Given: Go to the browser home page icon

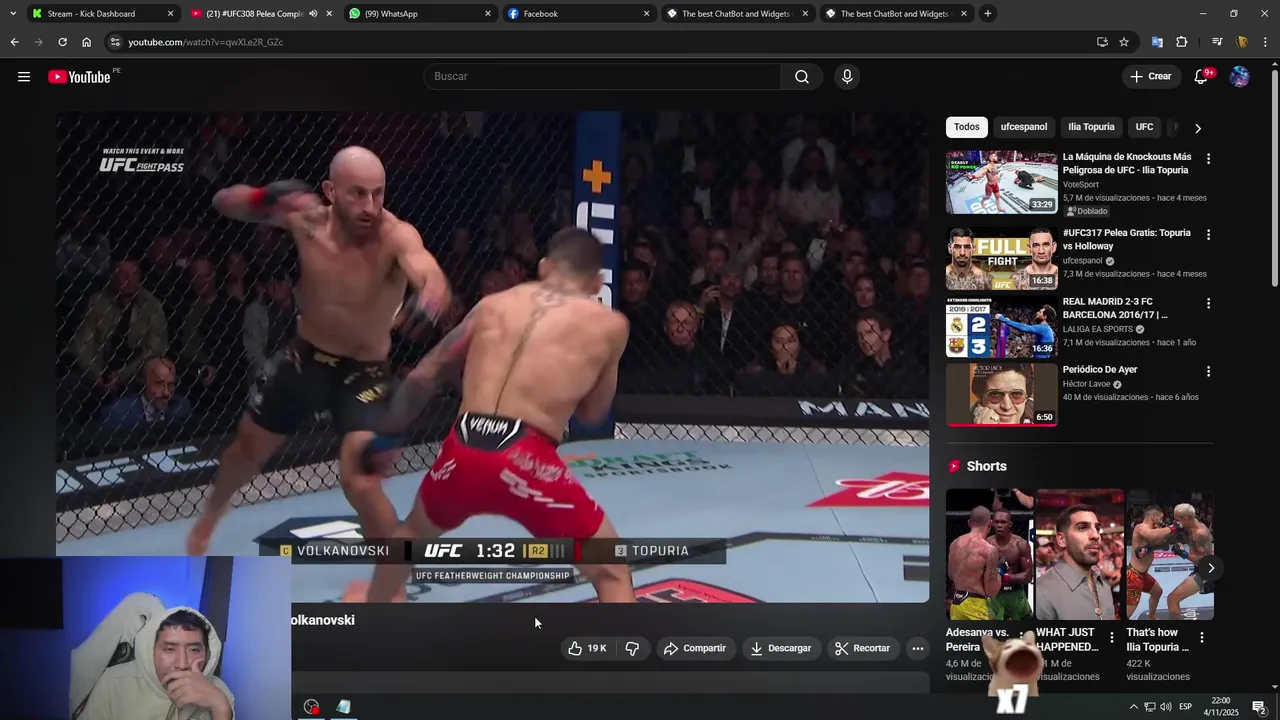Looking at the screenshot, I should pyautogui.click(x=86, y=42).
